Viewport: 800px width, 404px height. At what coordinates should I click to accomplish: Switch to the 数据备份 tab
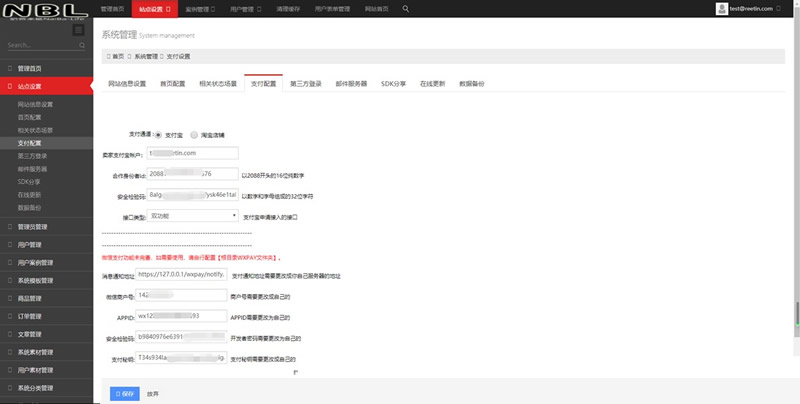pyautogui.click(x=472, y=84)
